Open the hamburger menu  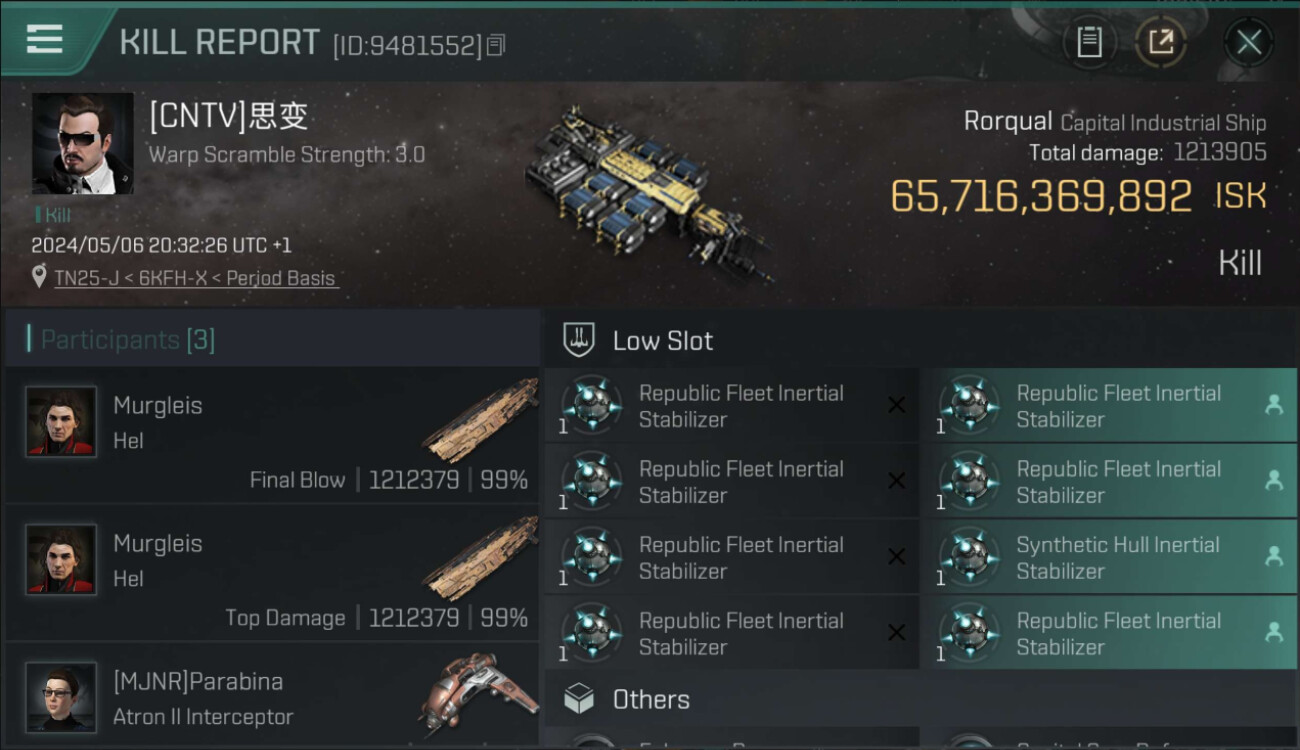(45, 40)
